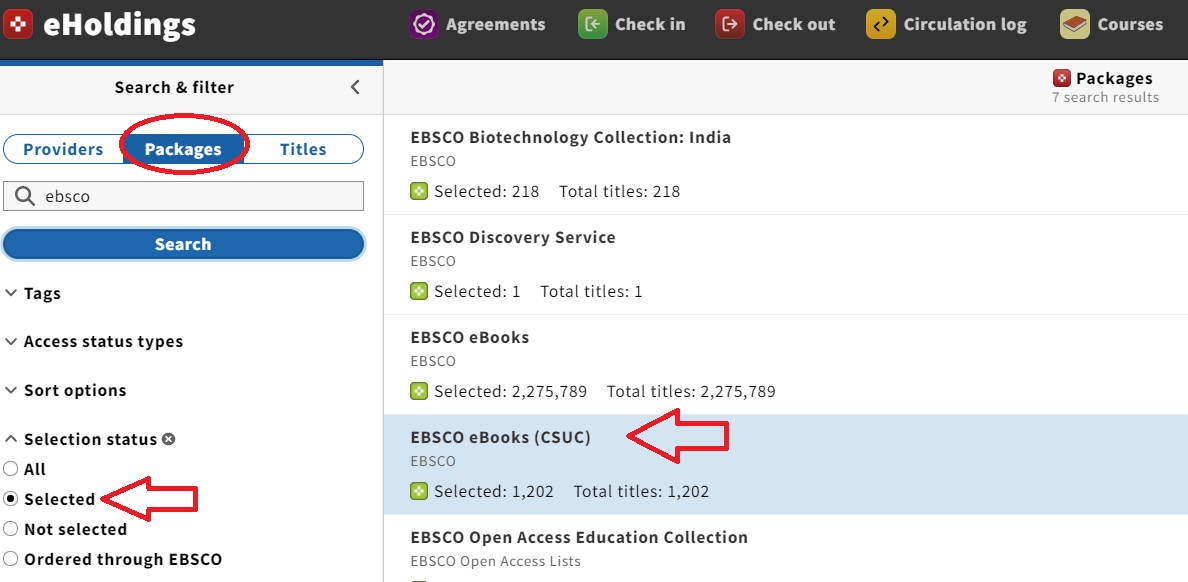This screenshot has height=582, width=1188.
Task: Click the 7 search results text
Action: (1105, 97)
